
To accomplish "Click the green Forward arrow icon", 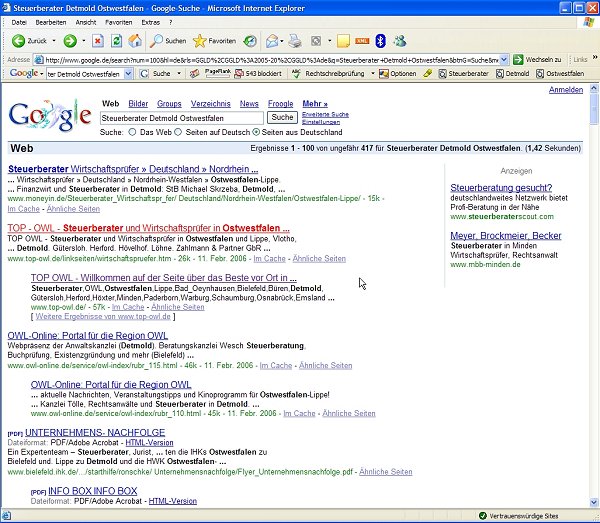I will pos(69,41).
